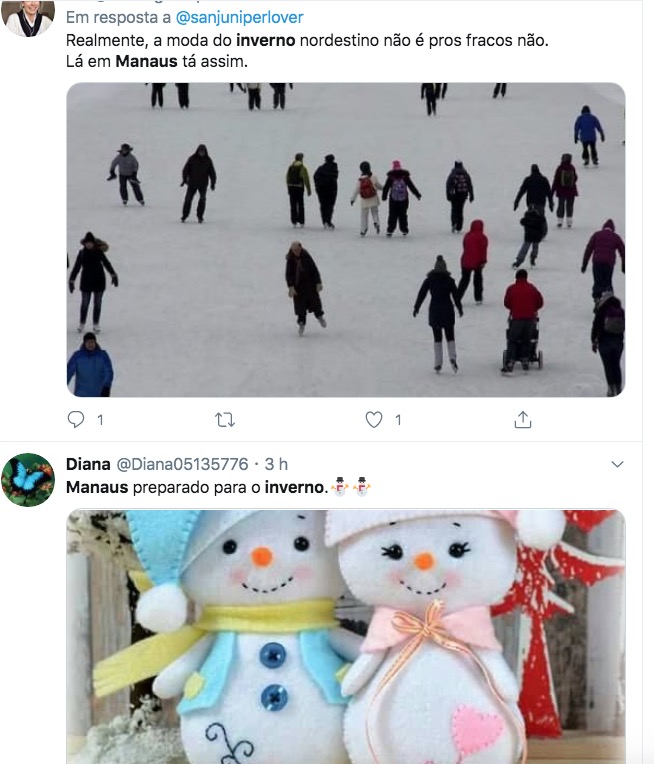Viewport: 654px width, 764px height.
Task: Open the felt snowmen photo
Action: [346, 636]
